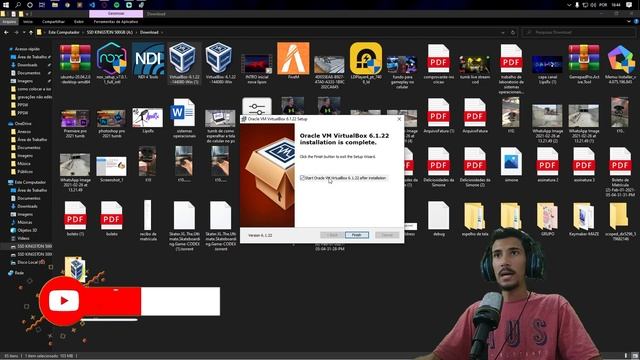Open the Início ribbon tab

(28, 22)
